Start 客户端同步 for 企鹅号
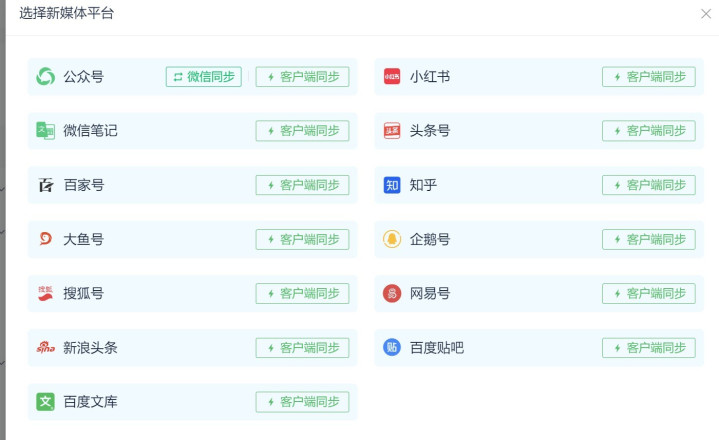The height and width of the screenshot is (440, 719). tap(649, 239)
